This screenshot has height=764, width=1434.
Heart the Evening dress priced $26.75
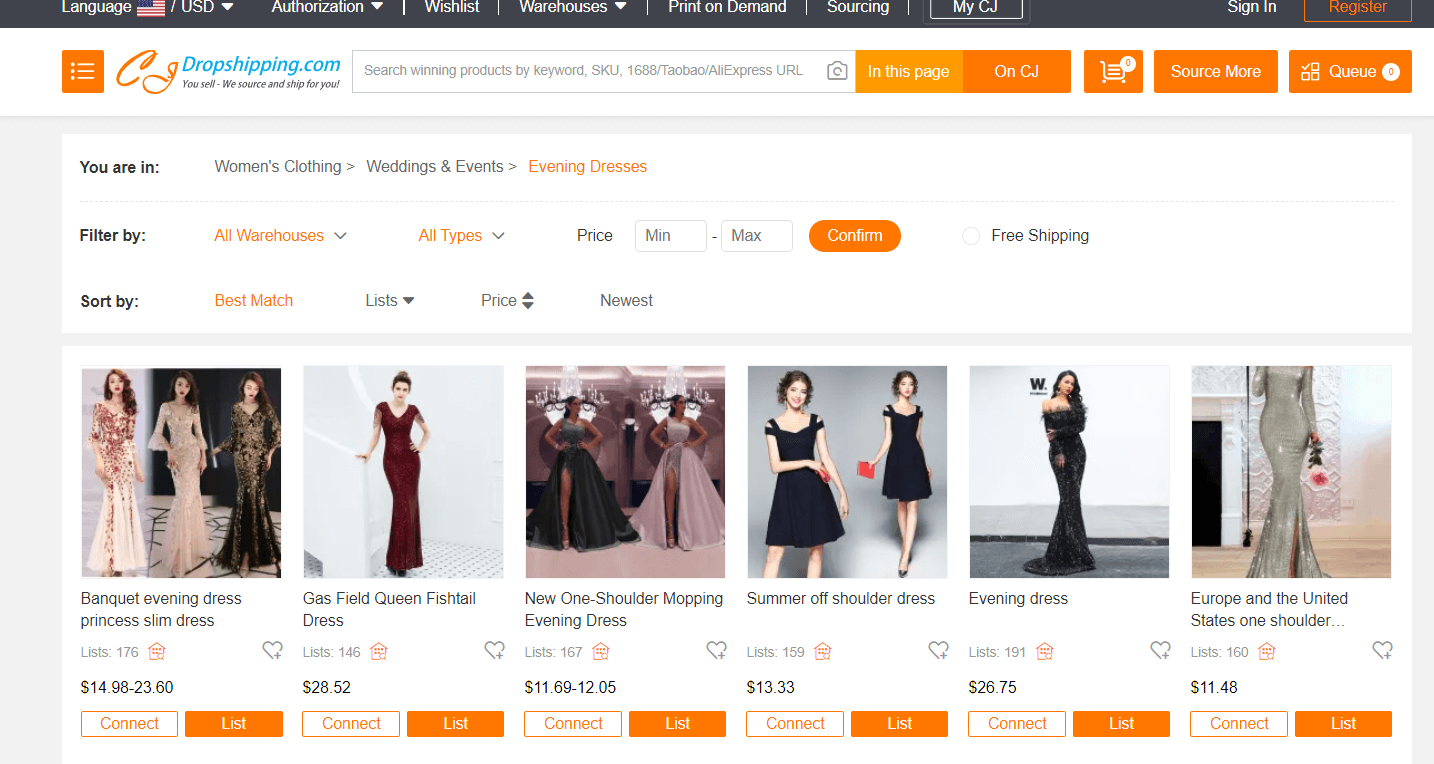pyautogui.click(x=1160, y=651)
